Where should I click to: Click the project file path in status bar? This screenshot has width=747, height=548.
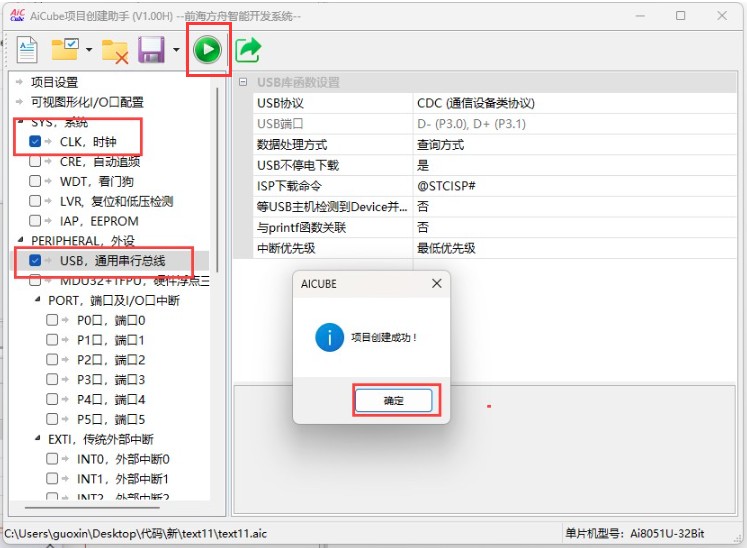(x=136, y=533)
